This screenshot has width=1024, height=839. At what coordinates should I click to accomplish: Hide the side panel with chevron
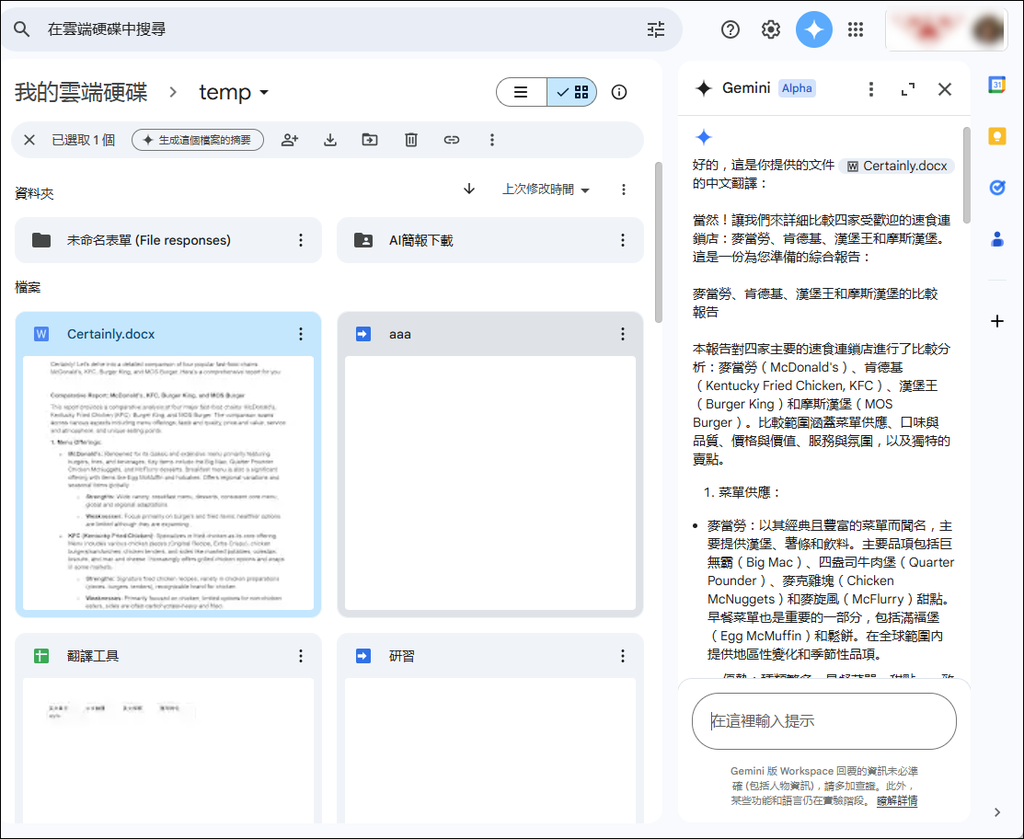[997, 812]
